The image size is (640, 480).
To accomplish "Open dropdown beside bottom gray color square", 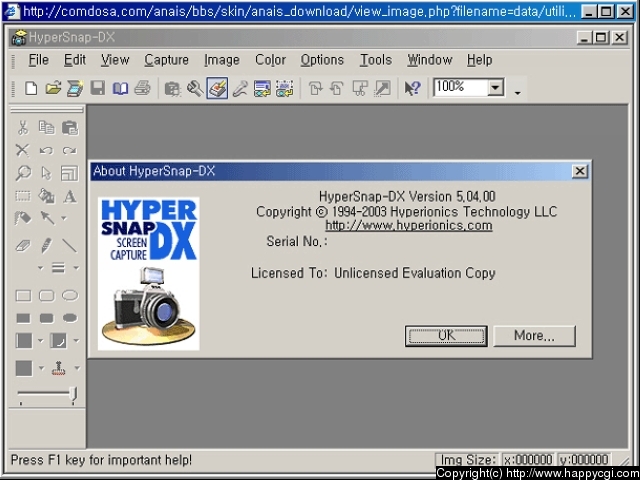I will coord(41,368).
